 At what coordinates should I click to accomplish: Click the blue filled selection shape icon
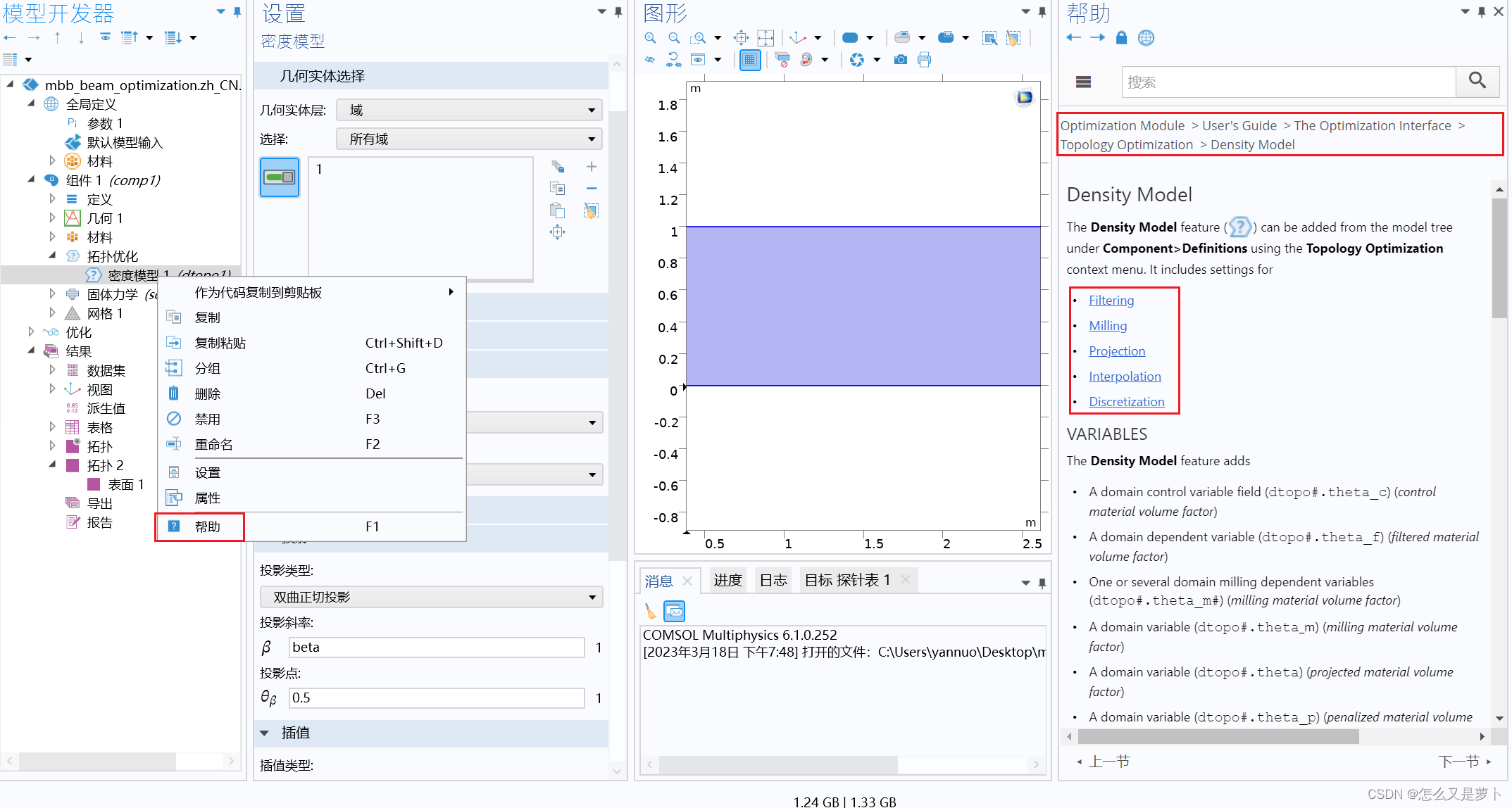point(850,38)
